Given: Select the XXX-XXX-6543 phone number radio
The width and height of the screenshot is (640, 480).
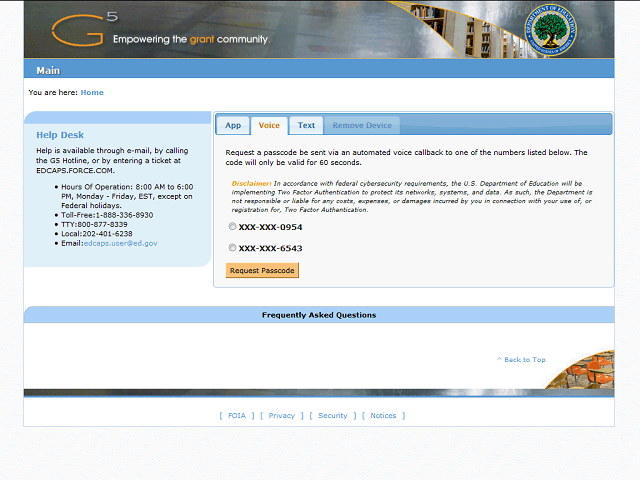Looking at the screenshot, I should [232, 248].
